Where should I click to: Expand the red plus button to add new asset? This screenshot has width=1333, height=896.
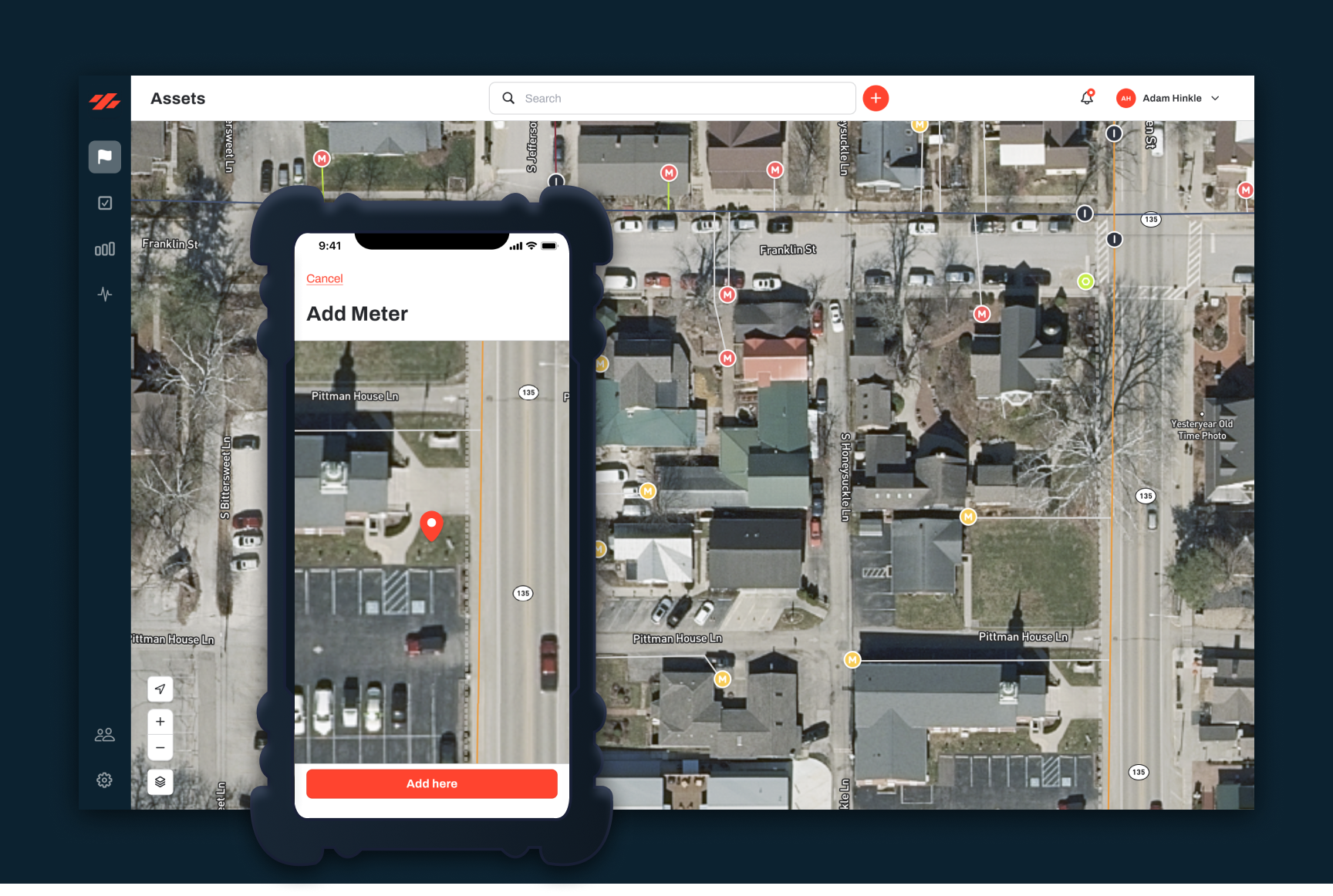876,98
